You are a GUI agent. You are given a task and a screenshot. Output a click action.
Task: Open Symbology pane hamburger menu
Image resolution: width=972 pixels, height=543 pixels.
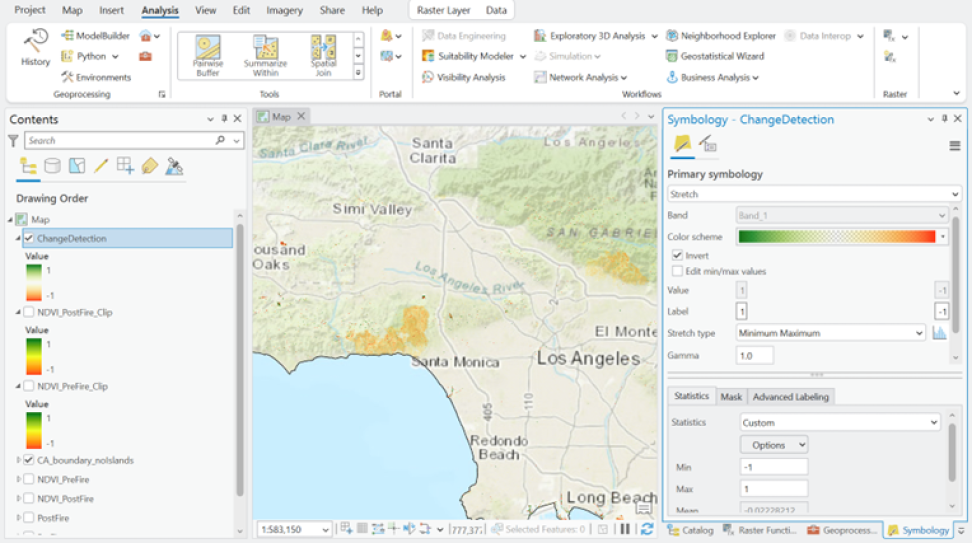click(955, 146)
